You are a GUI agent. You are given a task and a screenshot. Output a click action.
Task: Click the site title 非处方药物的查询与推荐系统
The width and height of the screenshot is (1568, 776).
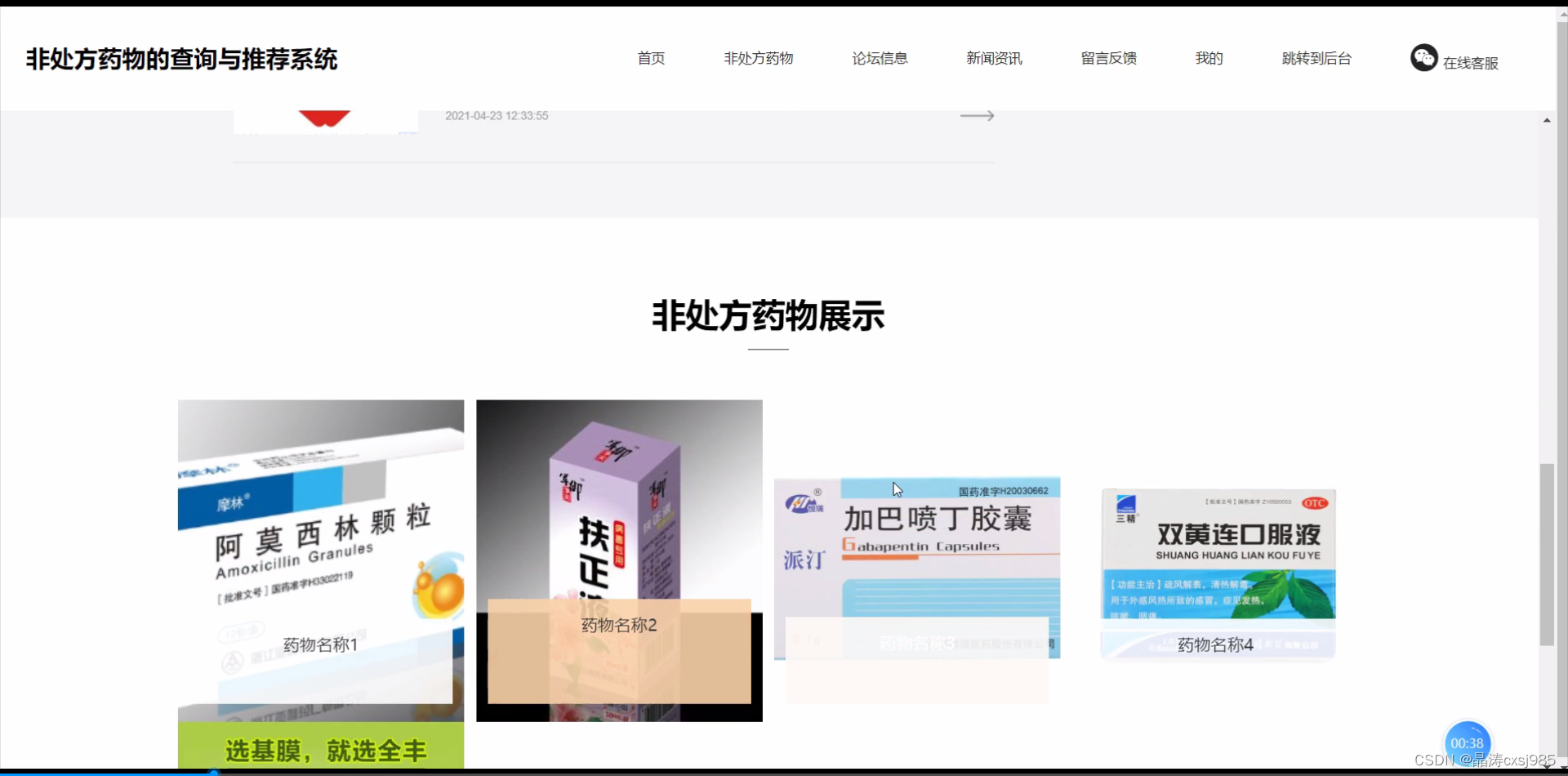click(180, 58)
